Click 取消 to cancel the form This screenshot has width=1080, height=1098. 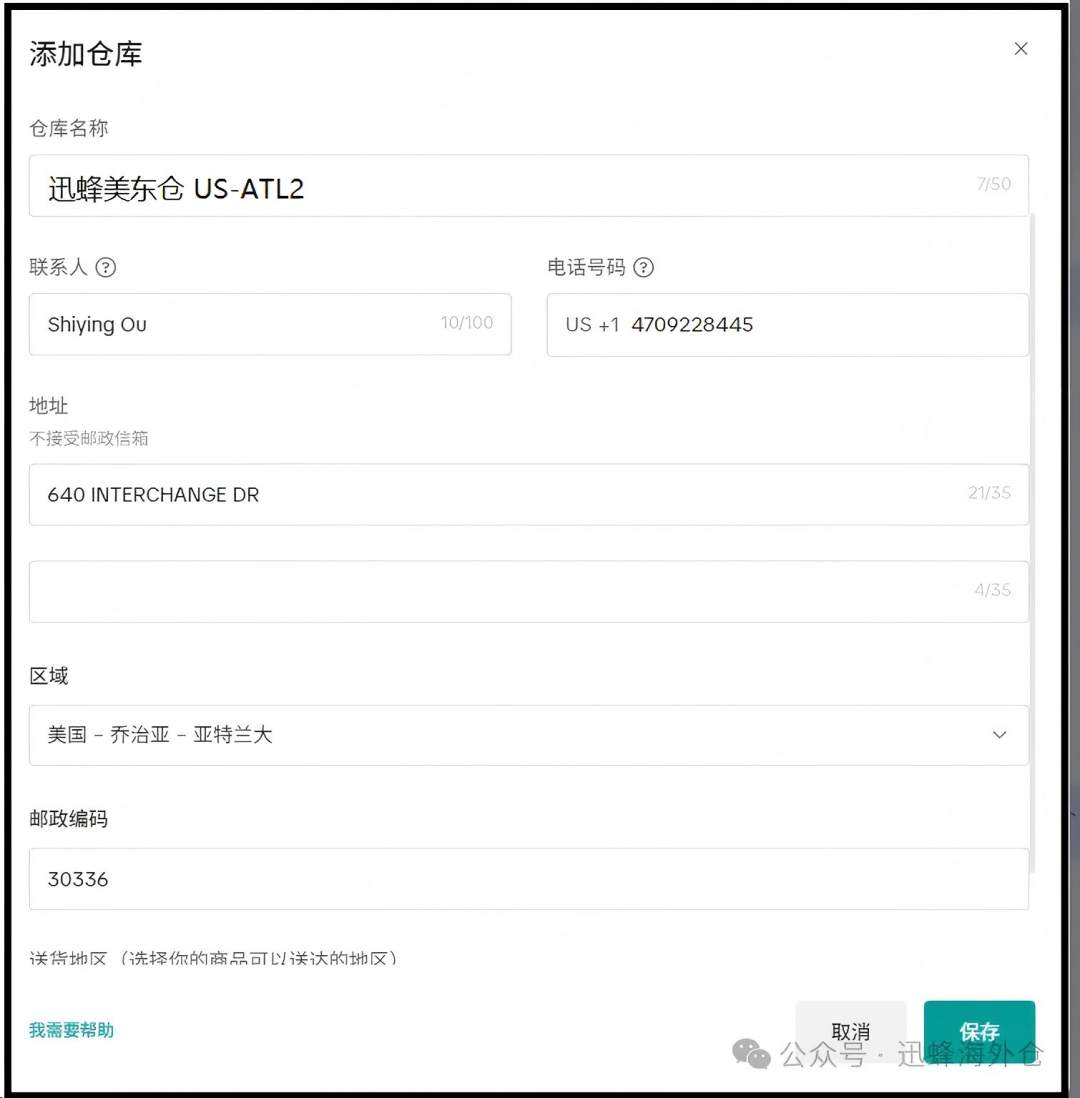point(851,1031)
